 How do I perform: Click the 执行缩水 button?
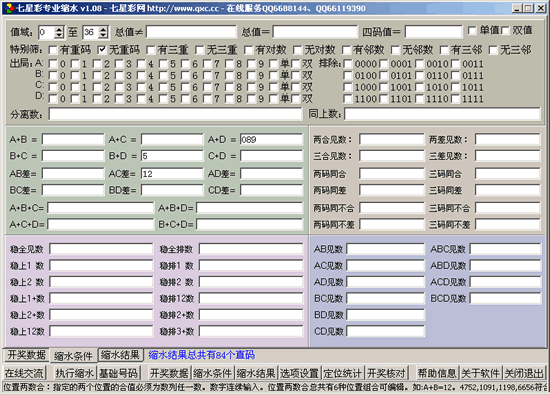click(x=75, y=373)
